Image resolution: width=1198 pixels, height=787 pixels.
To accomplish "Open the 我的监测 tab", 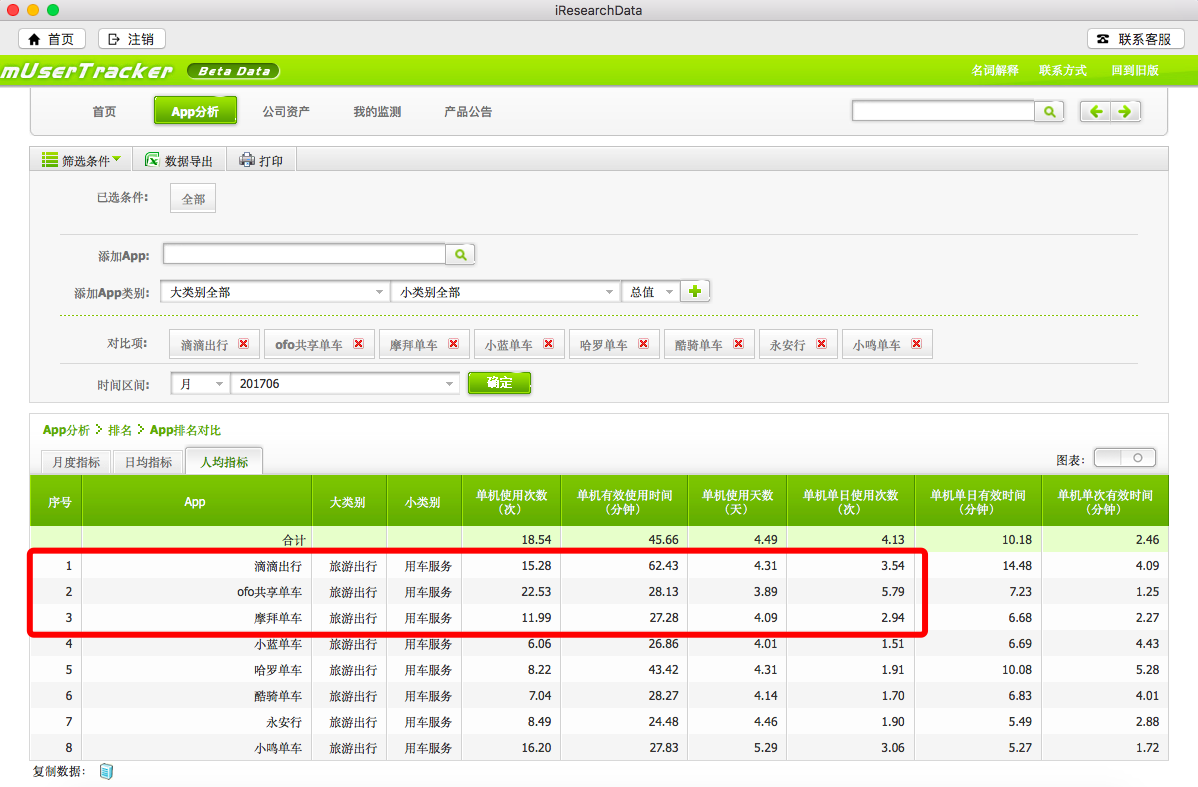I will click(377, 112).
